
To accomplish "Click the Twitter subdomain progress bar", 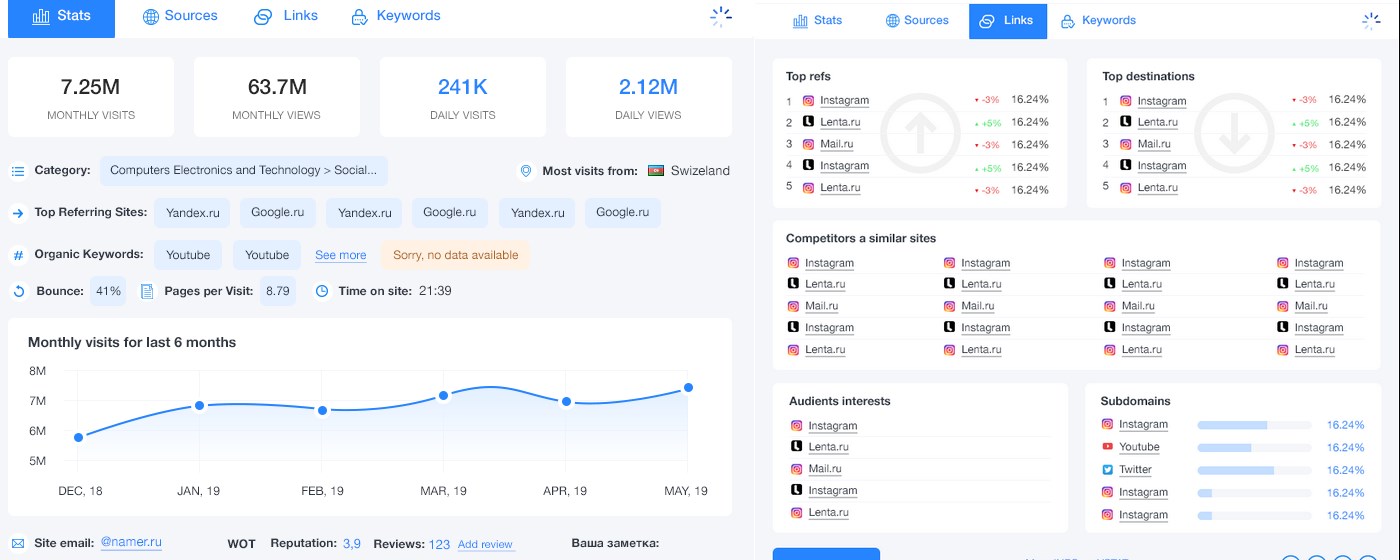I will pos(1254,470).
